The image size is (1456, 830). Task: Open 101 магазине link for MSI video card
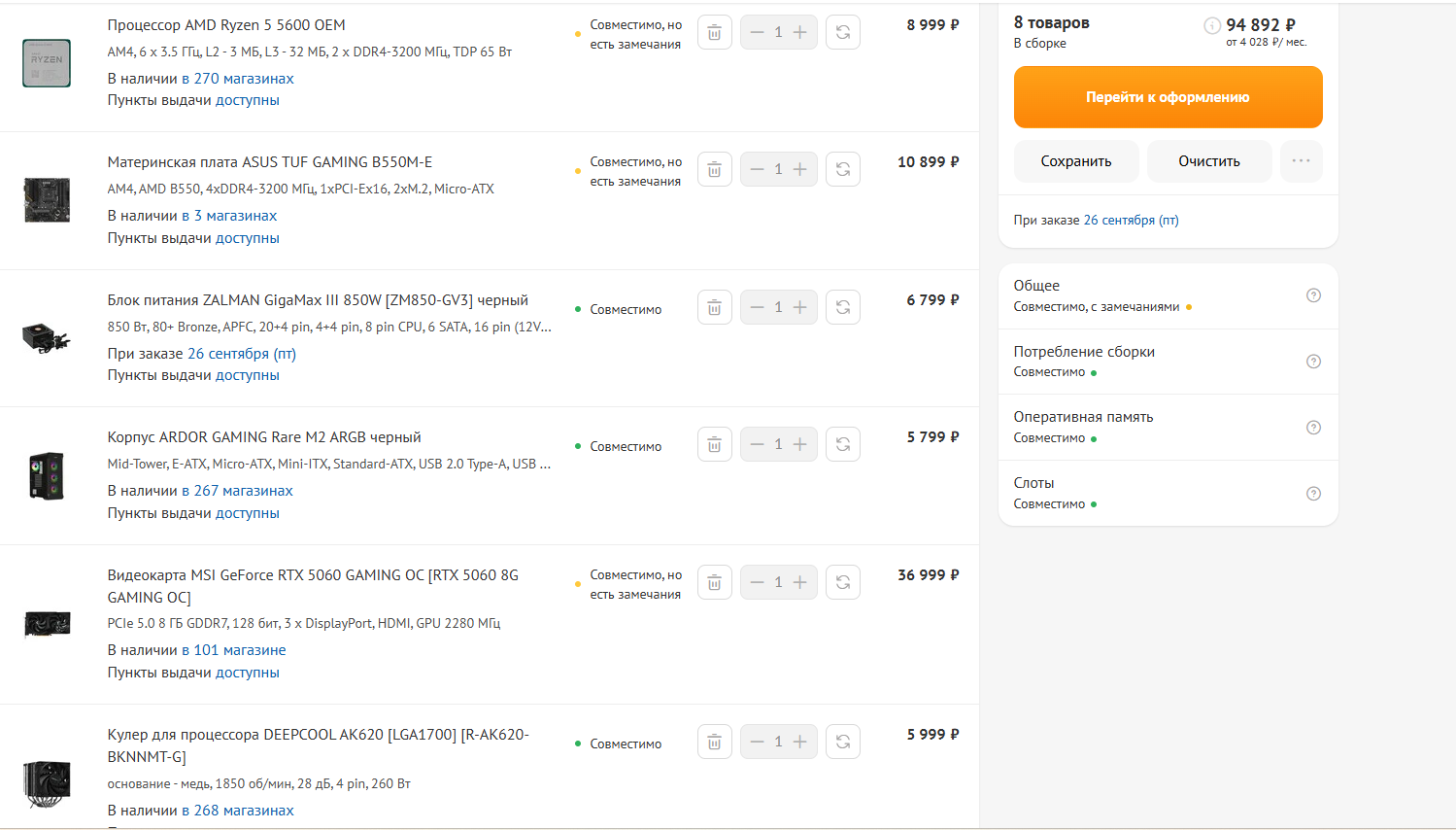click(x=233, y=650)
